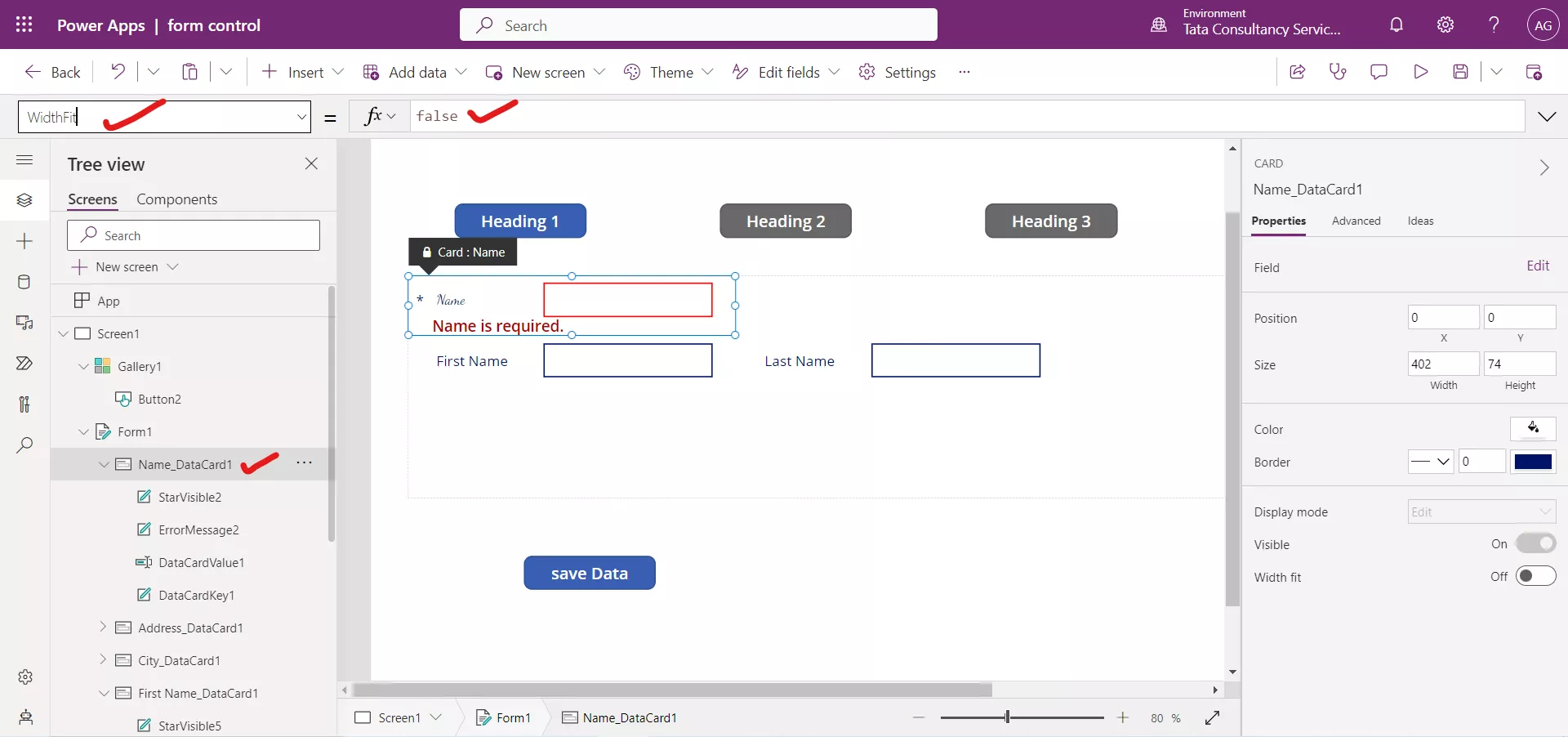Viewport: 1568px width, 737px height.
Task: Turn off the Visible toggle
Action: 1536,543
